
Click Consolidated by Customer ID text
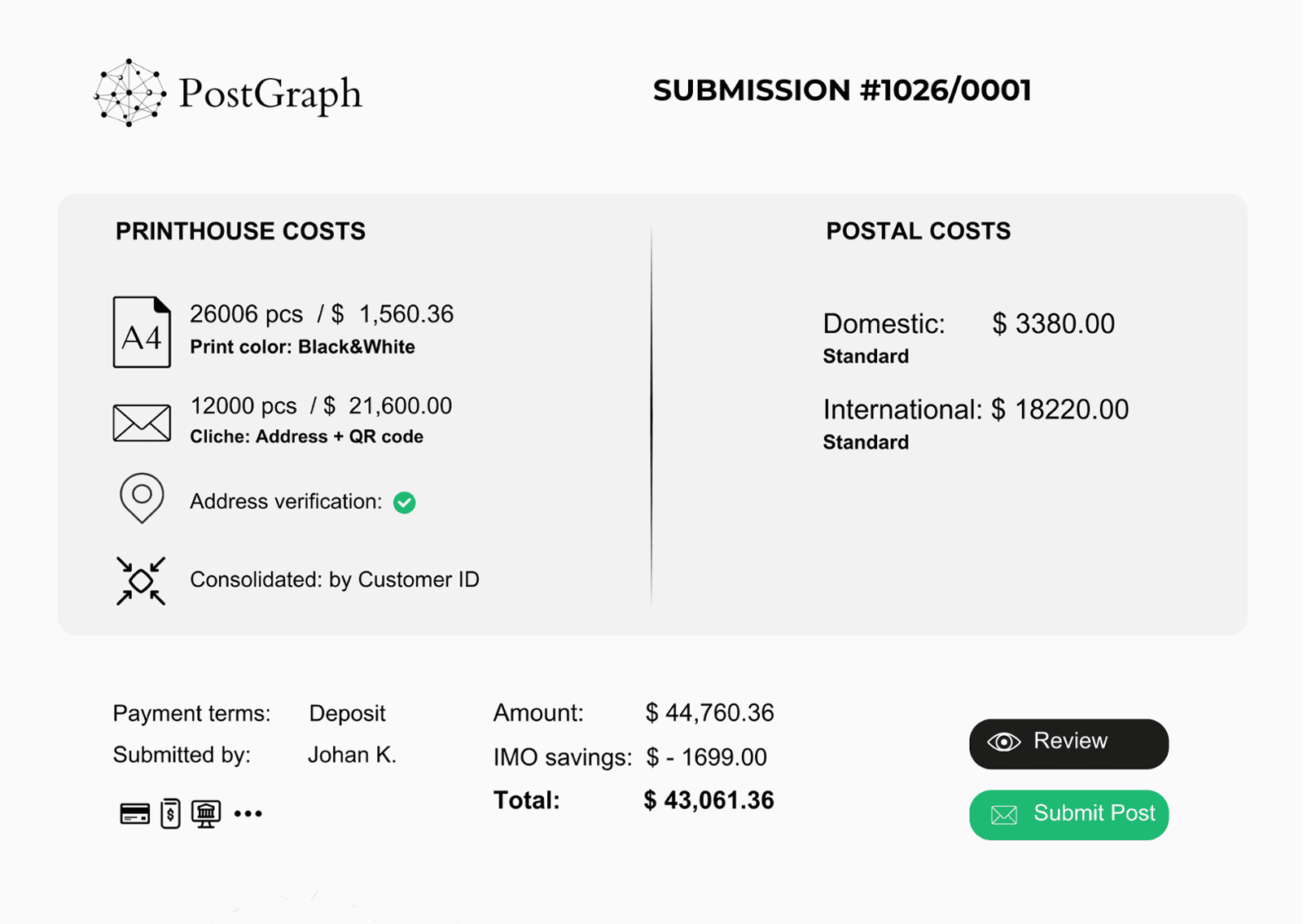click(335, 580)
